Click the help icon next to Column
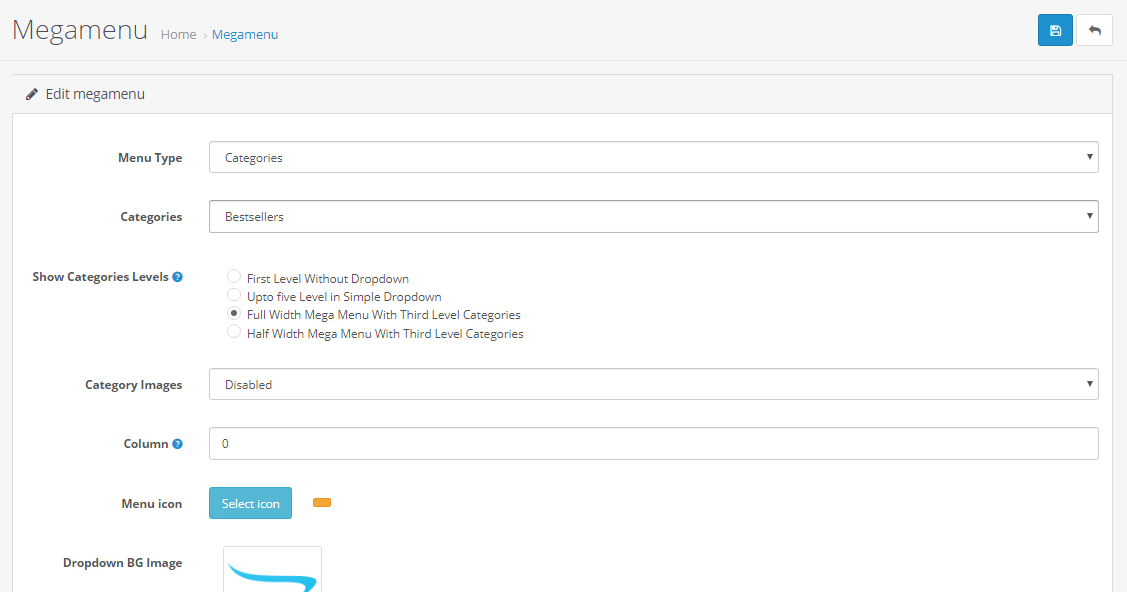This screenshot has width=1127, height=592. pyautogui.click(x=178, y=444)
